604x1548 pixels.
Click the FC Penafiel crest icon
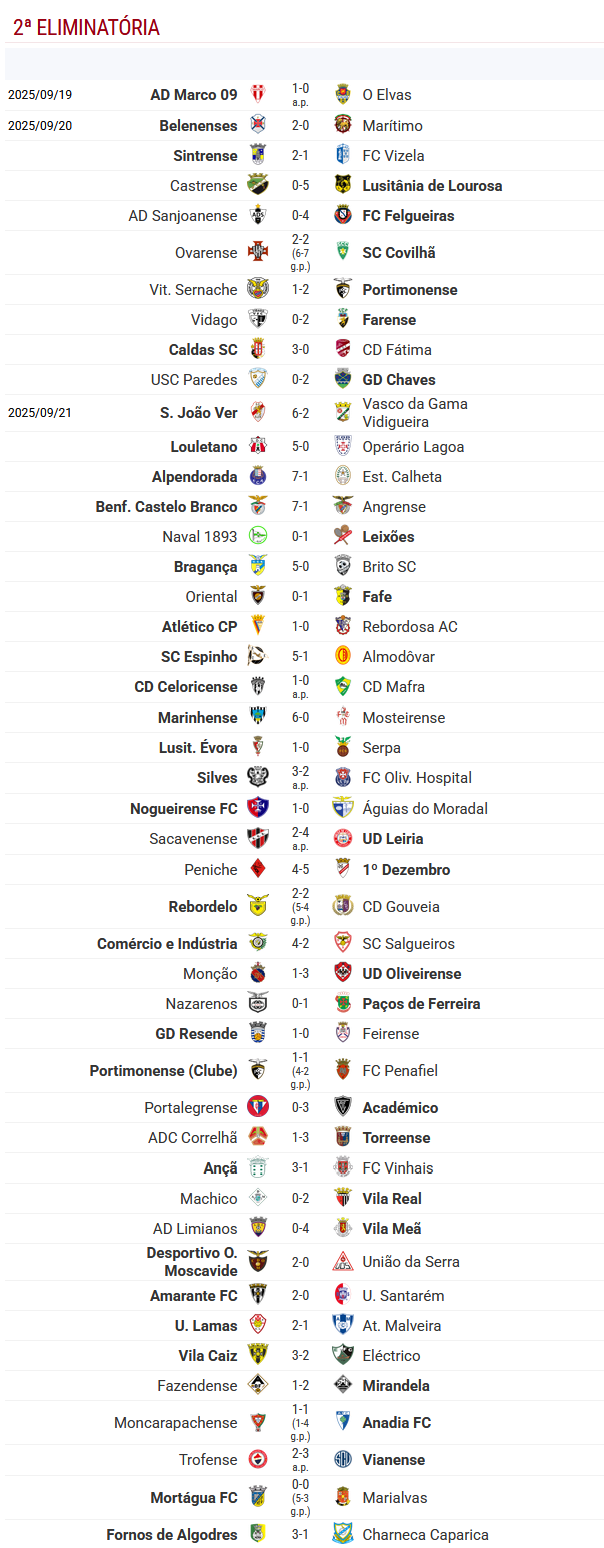click(x=343, y=1071)
